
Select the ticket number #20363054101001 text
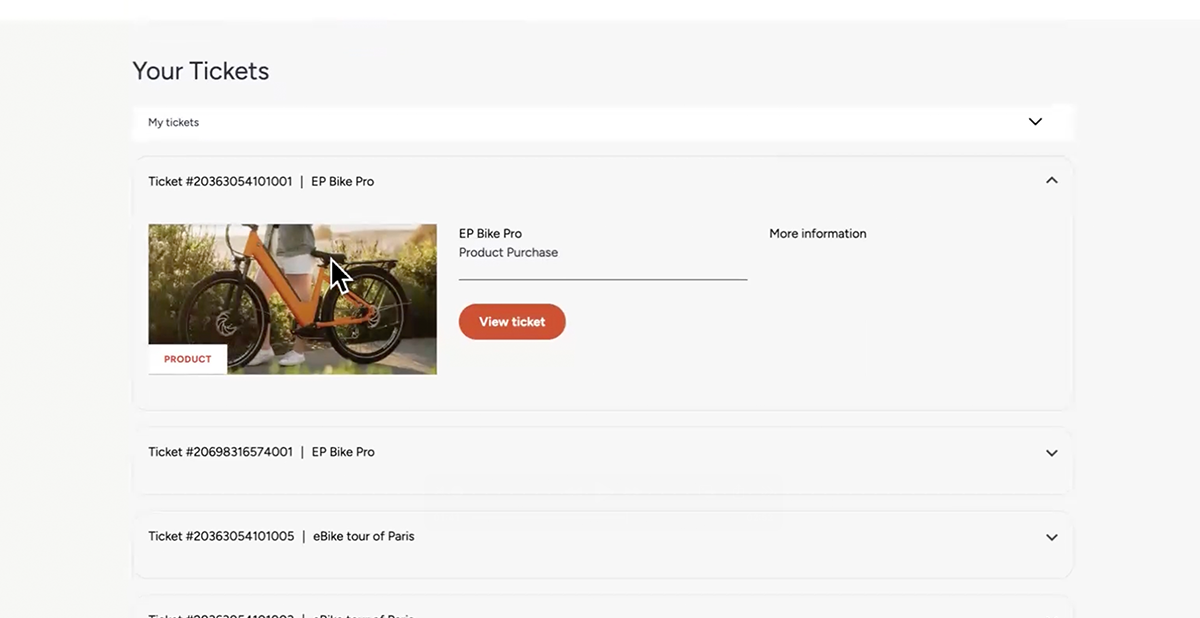(x=220, y=182)
